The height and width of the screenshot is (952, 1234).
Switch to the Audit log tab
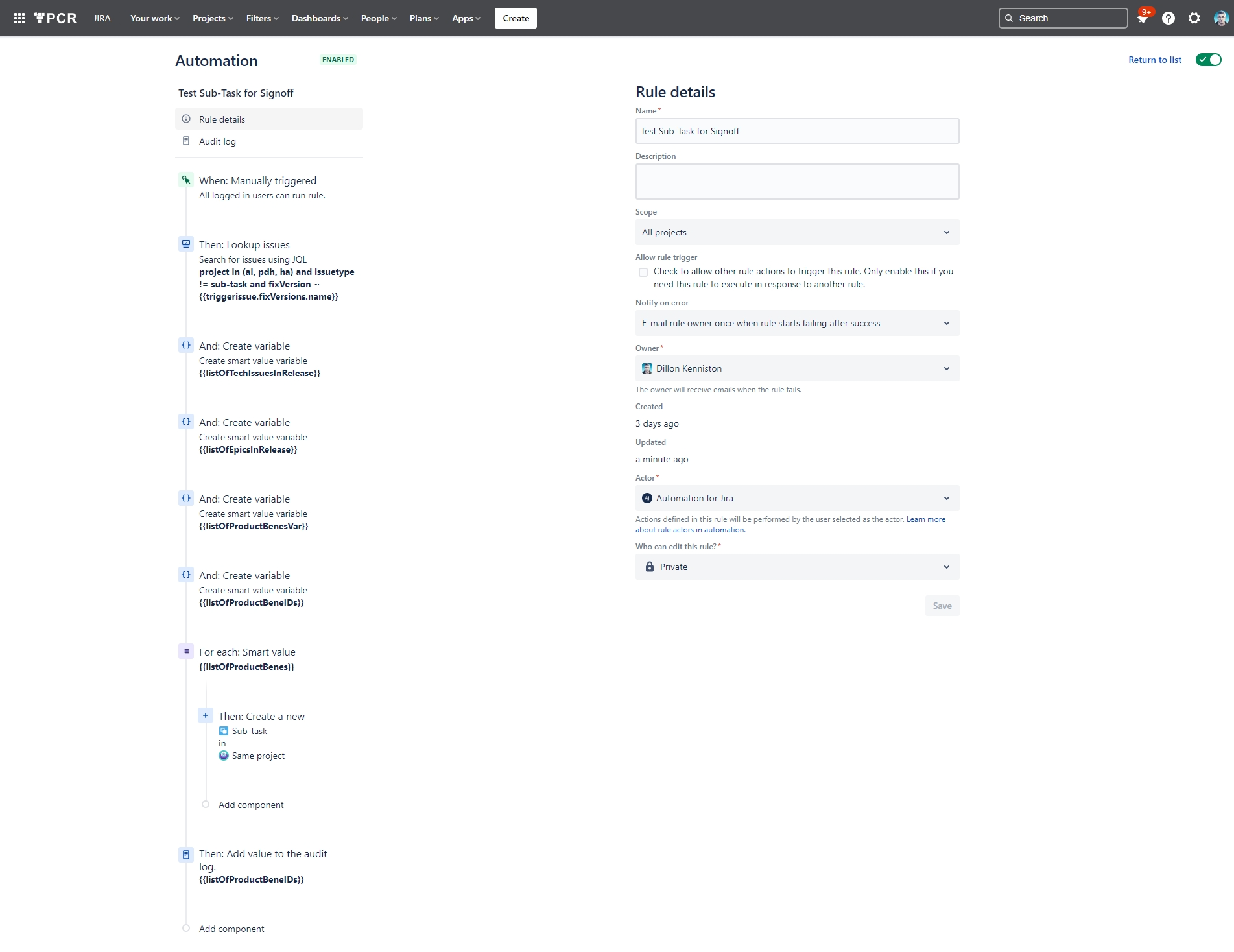tap(218, 141)
